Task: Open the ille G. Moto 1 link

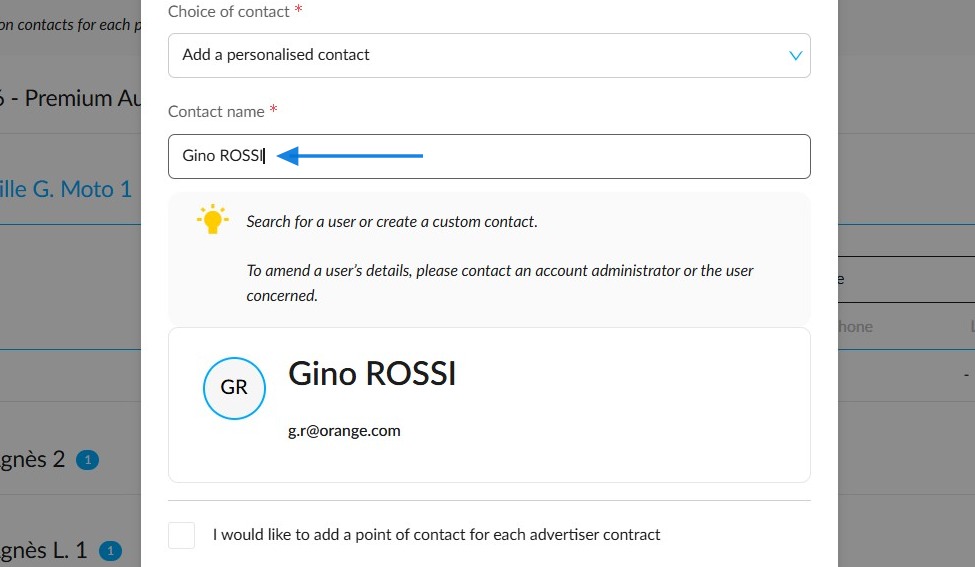Action: click(66, 189)
